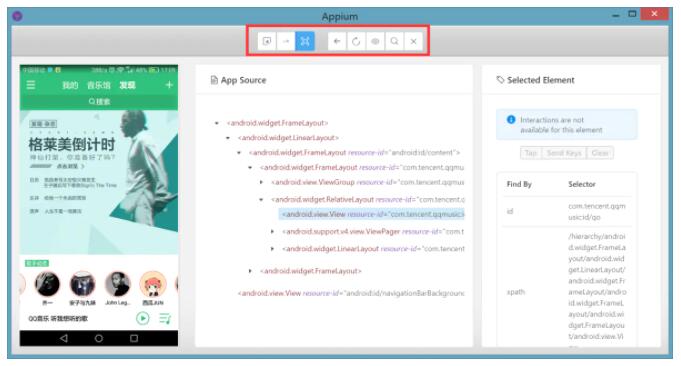Choose the 'Swipe by coordinates' arrow tool
The image size is (681, 366).
286,41
